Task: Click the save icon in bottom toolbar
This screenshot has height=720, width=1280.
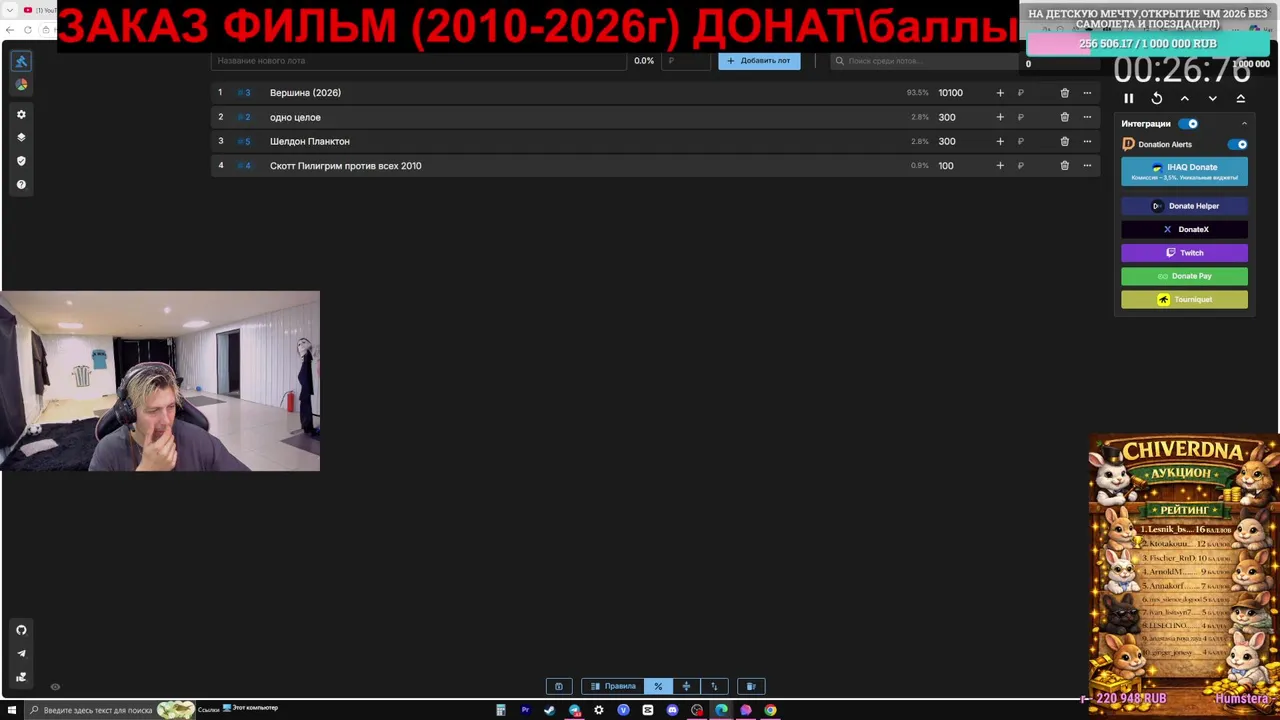Action: [x=559, y=686]
